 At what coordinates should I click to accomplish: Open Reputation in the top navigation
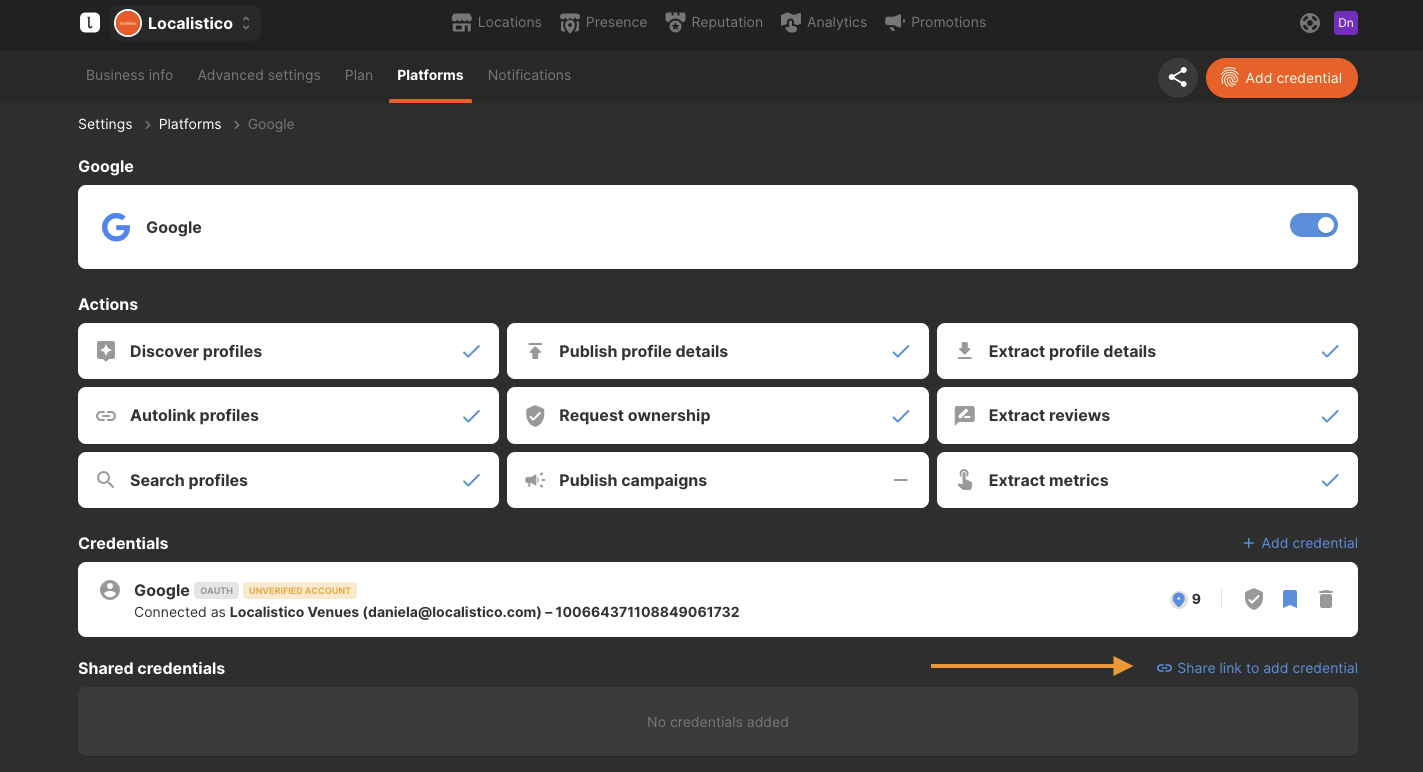[714, 22]
